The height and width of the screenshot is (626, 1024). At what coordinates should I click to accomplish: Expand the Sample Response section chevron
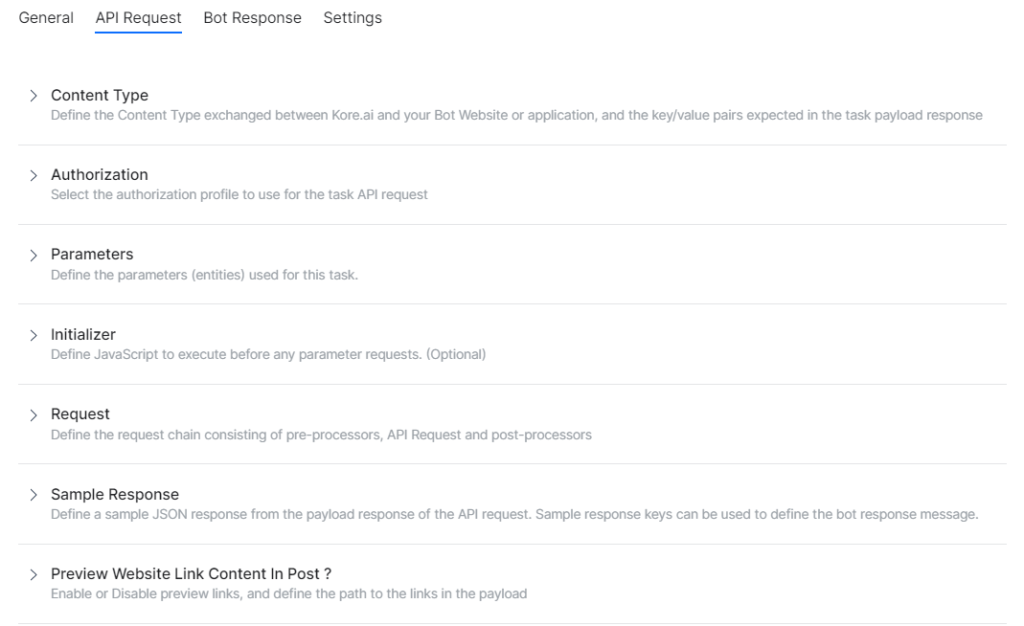[33, 494]
